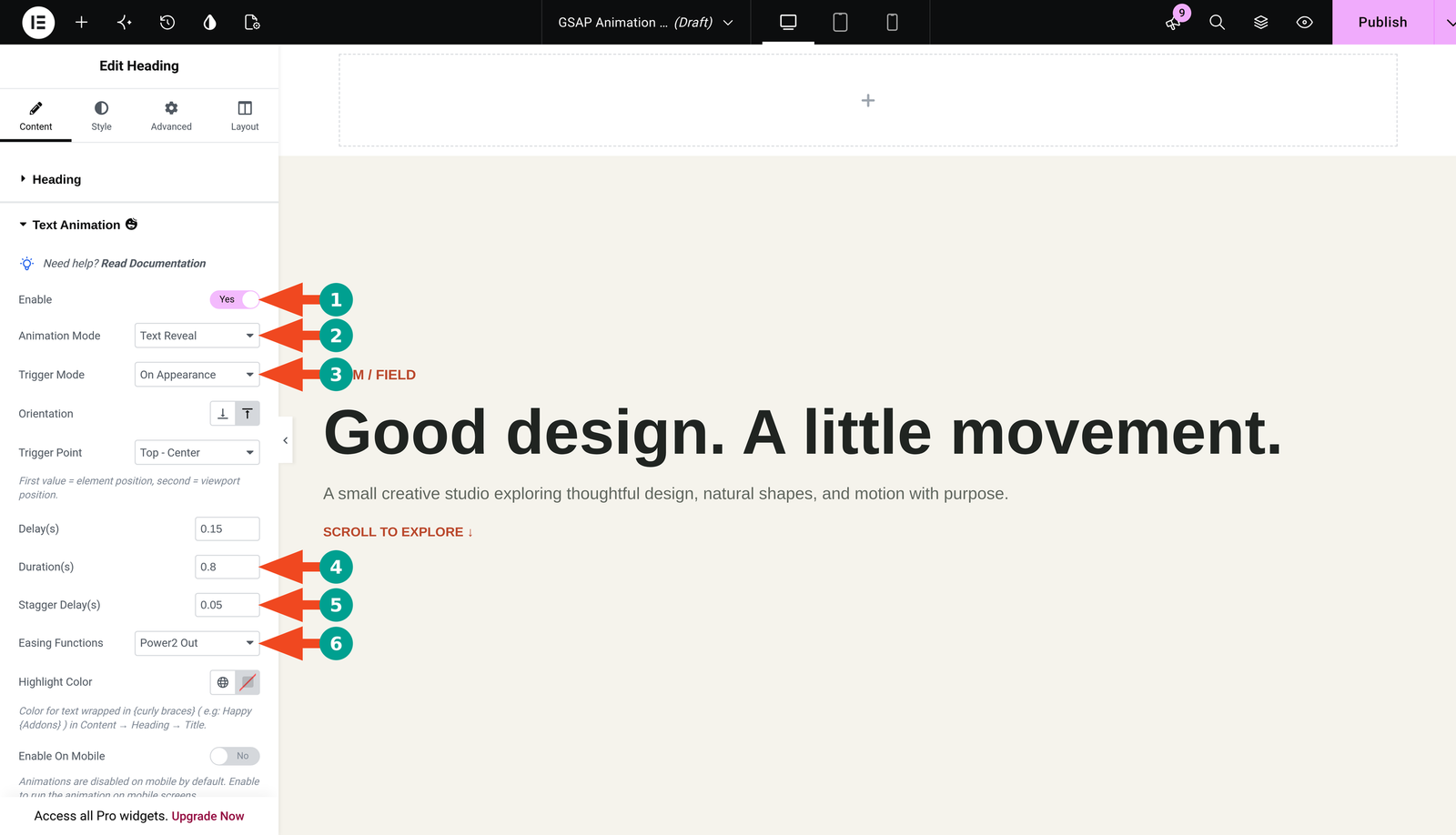
Task: Open the Structure layers icon
Action: [x=1260, y=22]
